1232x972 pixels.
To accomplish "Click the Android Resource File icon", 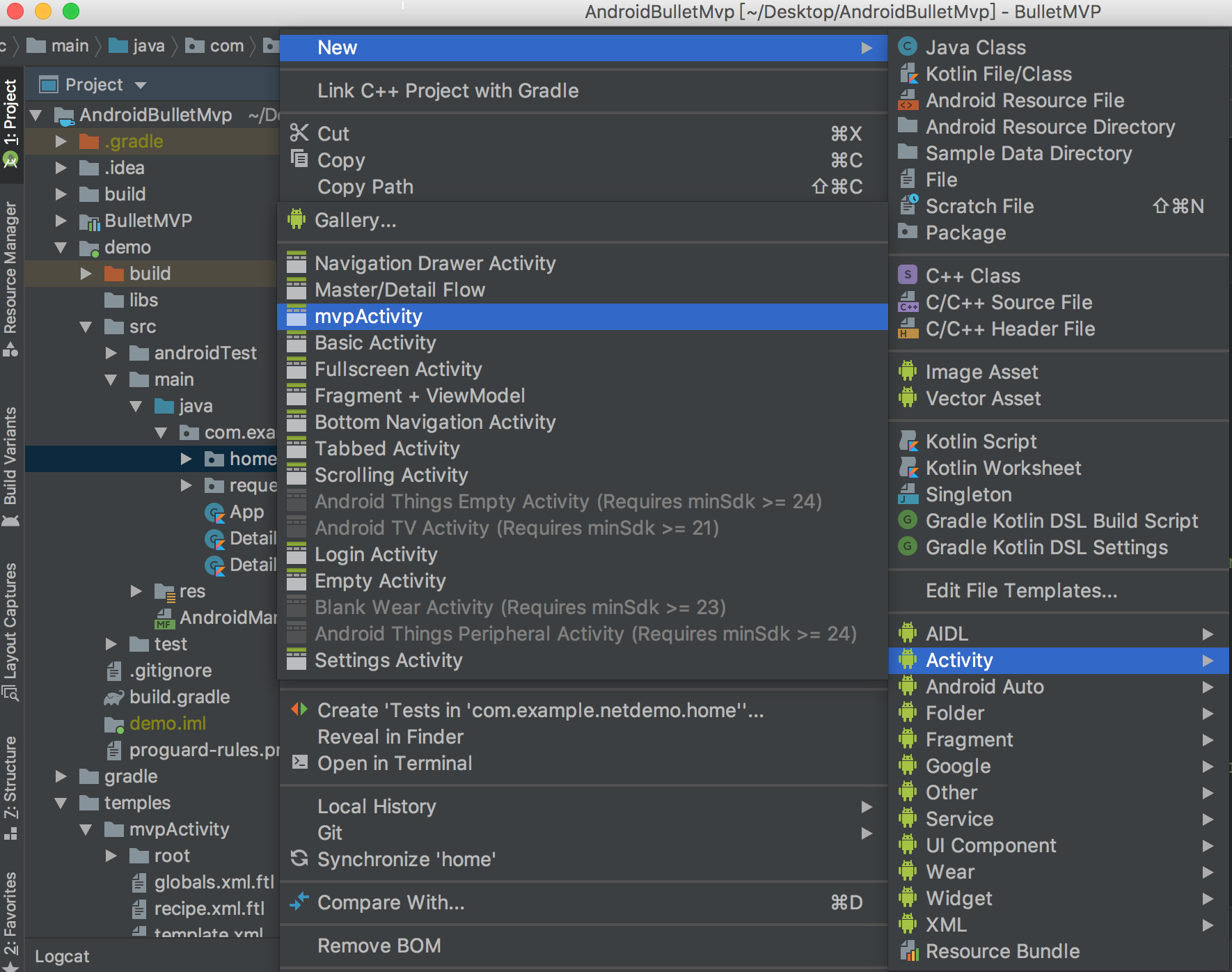I will tap(908, 100).
